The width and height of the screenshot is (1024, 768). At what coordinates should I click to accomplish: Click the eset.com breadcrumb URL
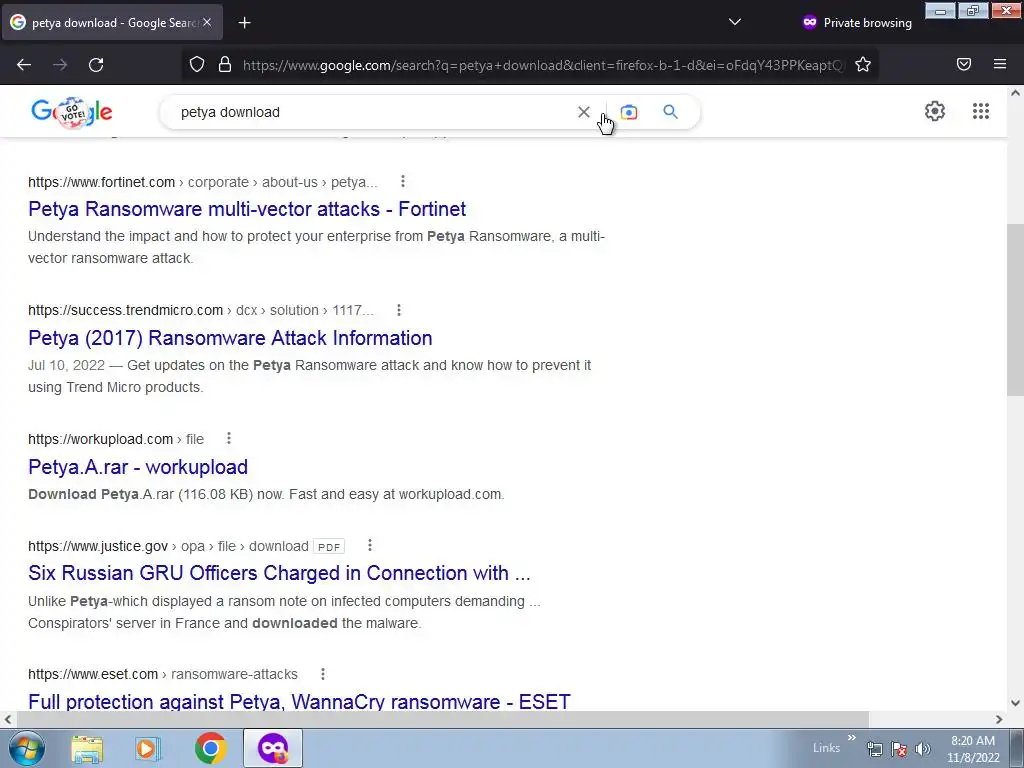(163, 674)
